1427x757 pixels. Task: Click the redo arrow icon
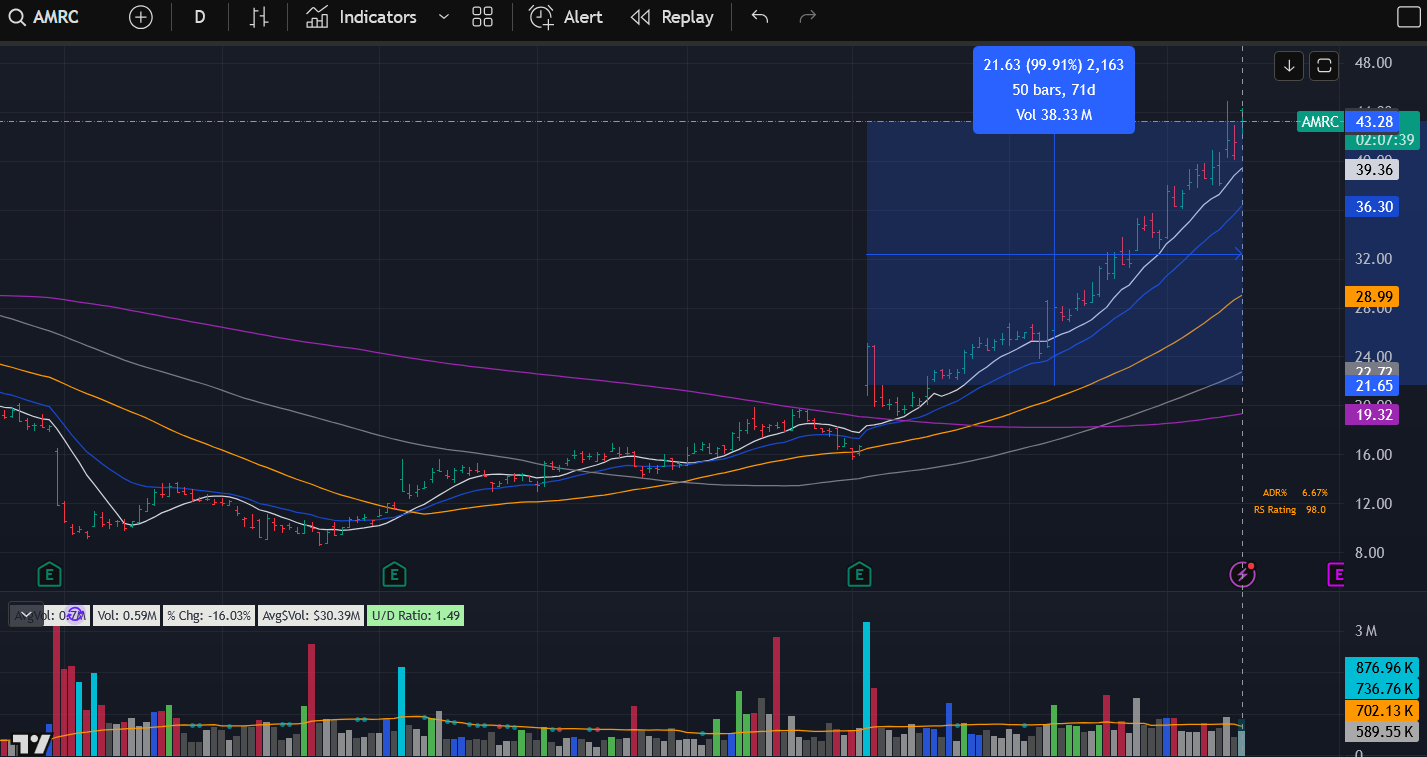click(x=808, y=17)
